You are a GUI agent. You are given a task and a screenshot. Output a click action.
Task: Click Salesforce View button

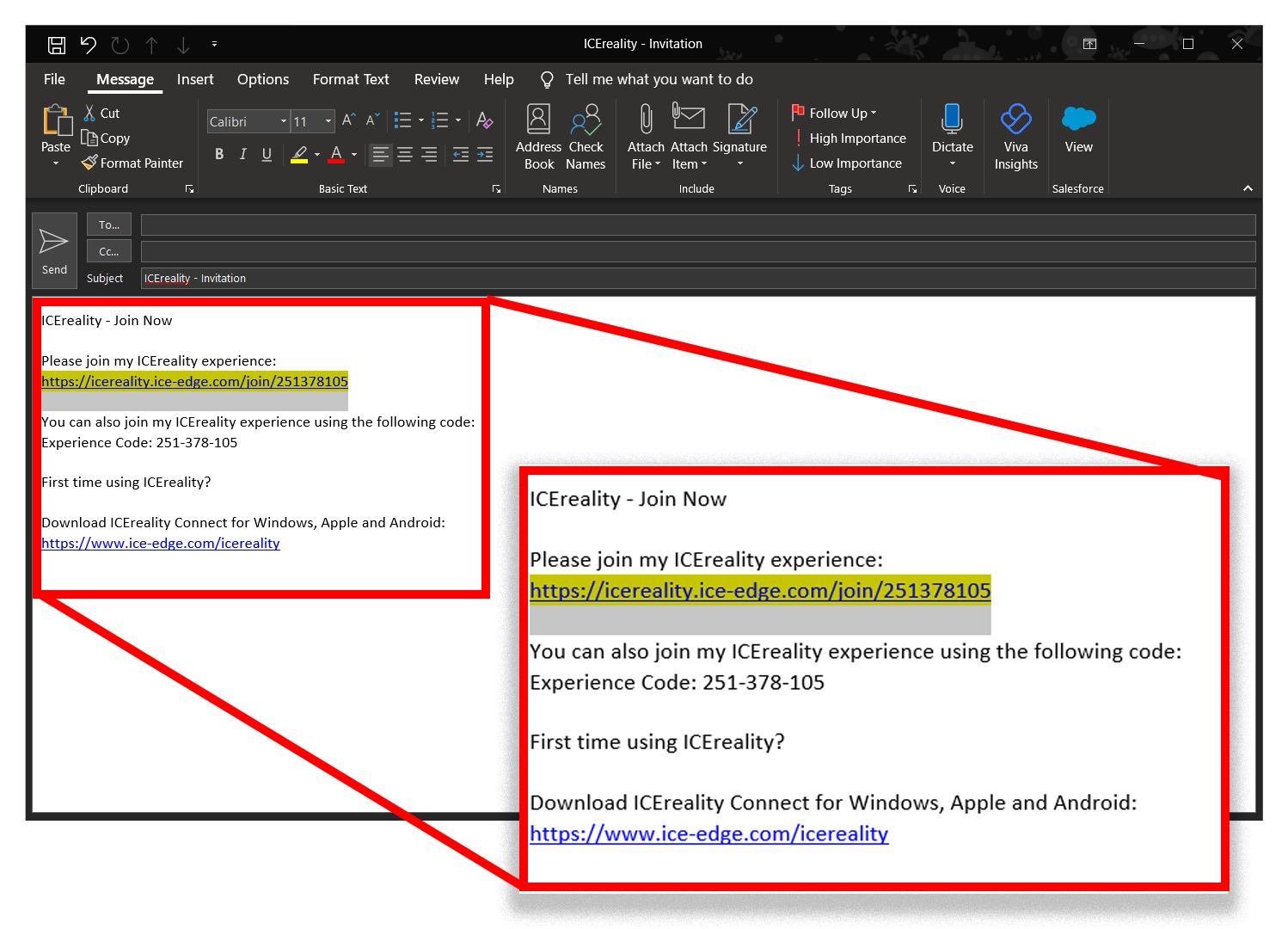[1078, 129]
